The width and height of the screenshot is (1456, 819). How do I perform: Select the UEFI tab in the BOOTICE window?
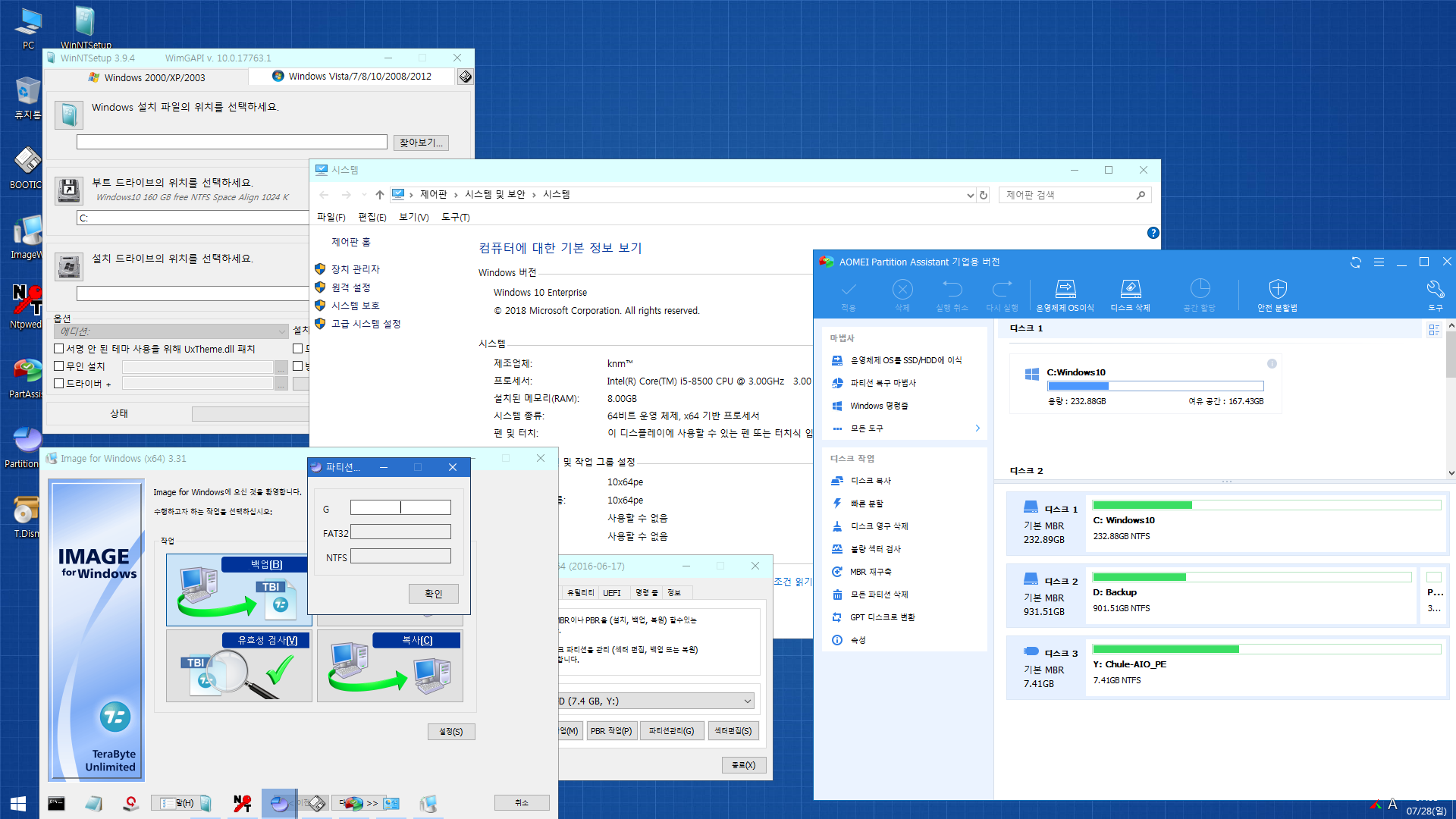612,593
